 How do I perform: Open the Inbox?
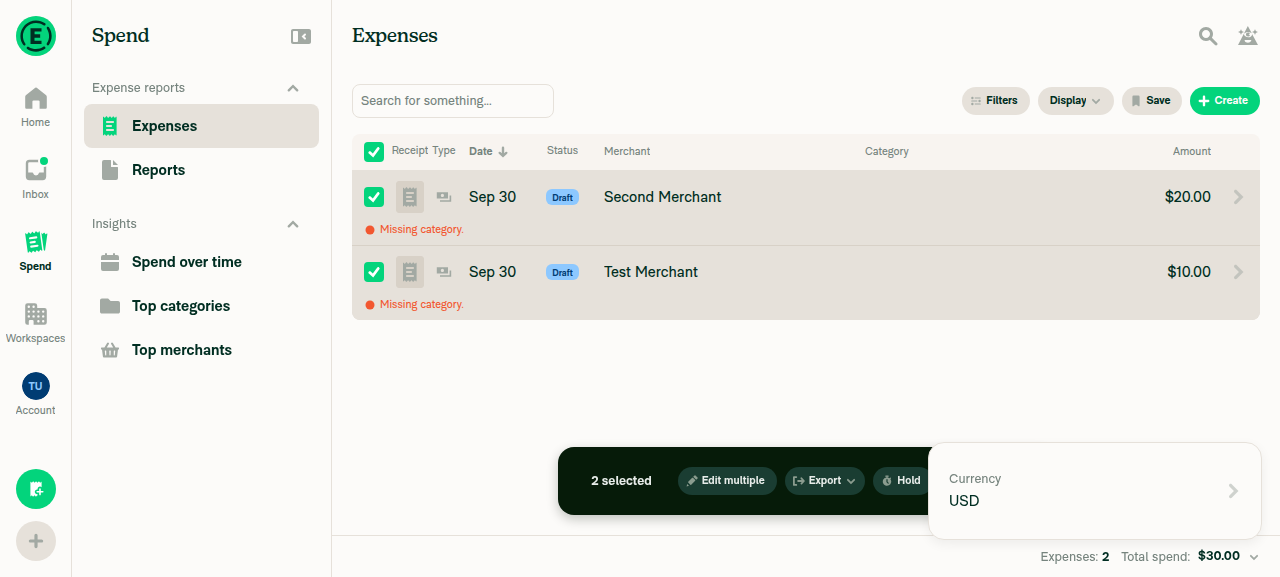click(36, 180)
